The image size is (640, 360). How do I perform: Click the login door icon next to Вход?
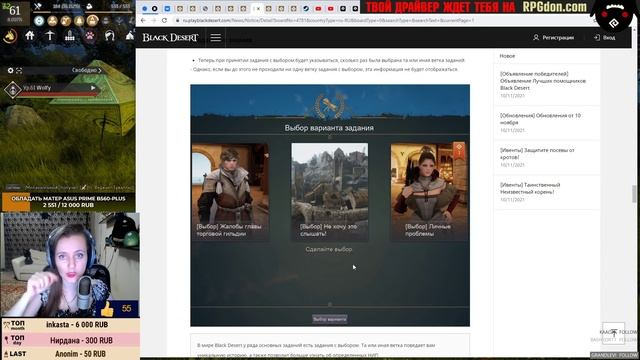tap(596, 38)
